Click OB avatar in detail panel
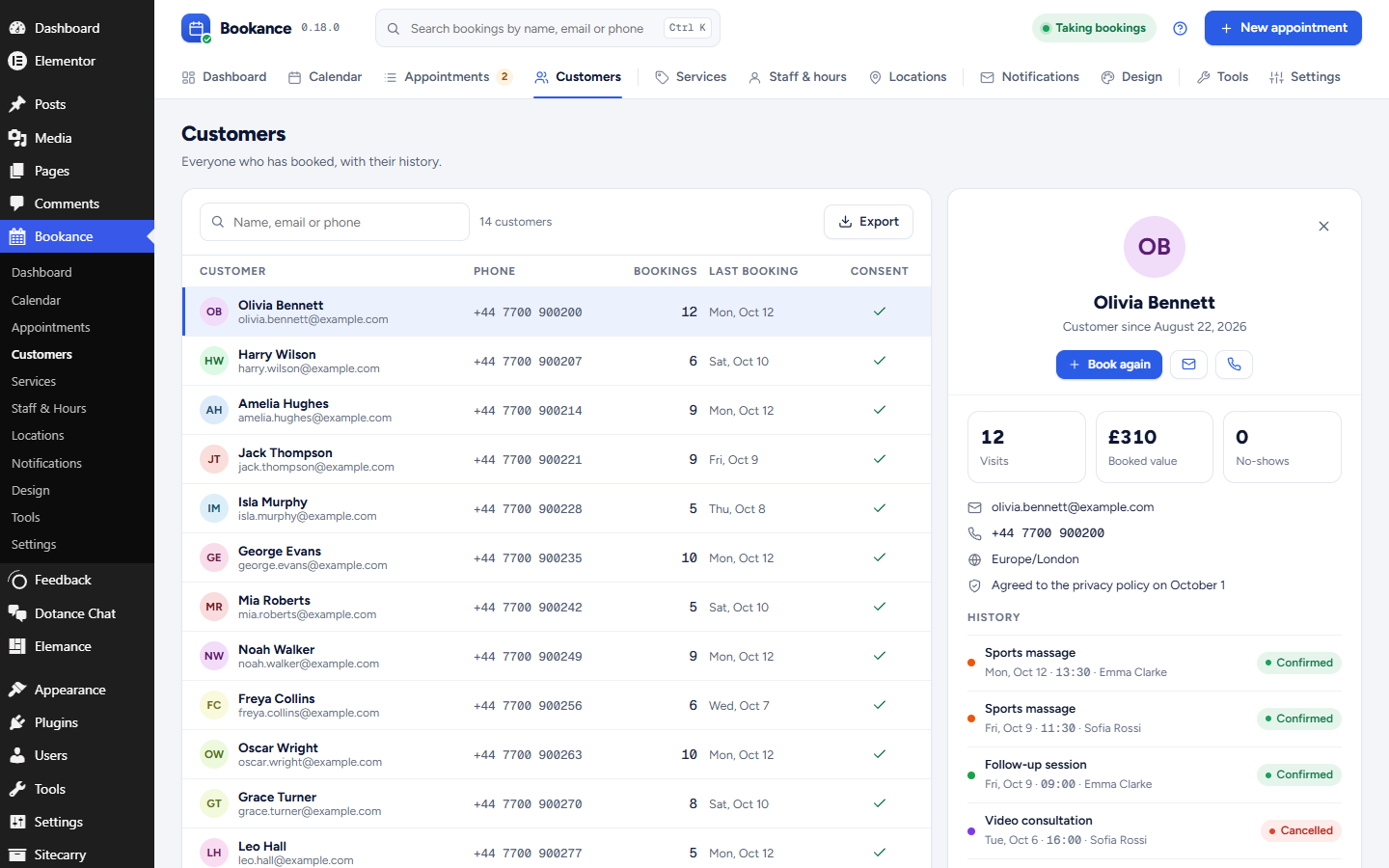Image resolution: width=1389 pixels, height=868 pixels. point(1154,247)
